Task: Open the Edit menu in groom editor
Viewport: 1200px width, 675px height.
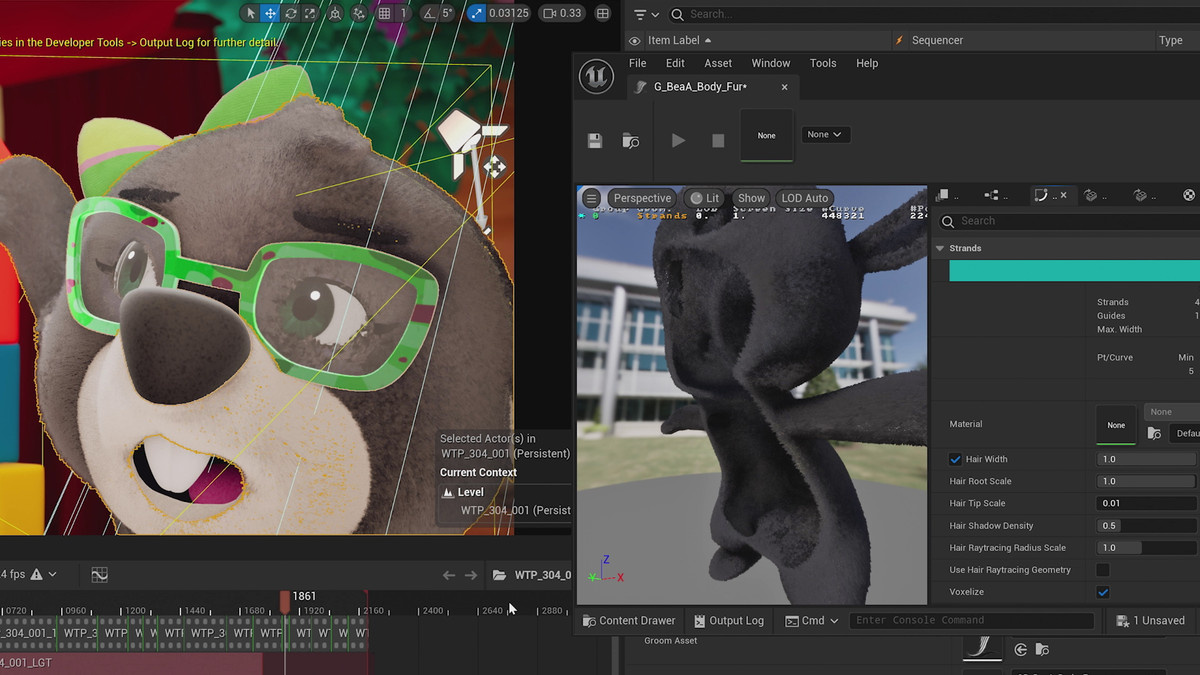Action: pyautogui.click(x=676, y=63)
